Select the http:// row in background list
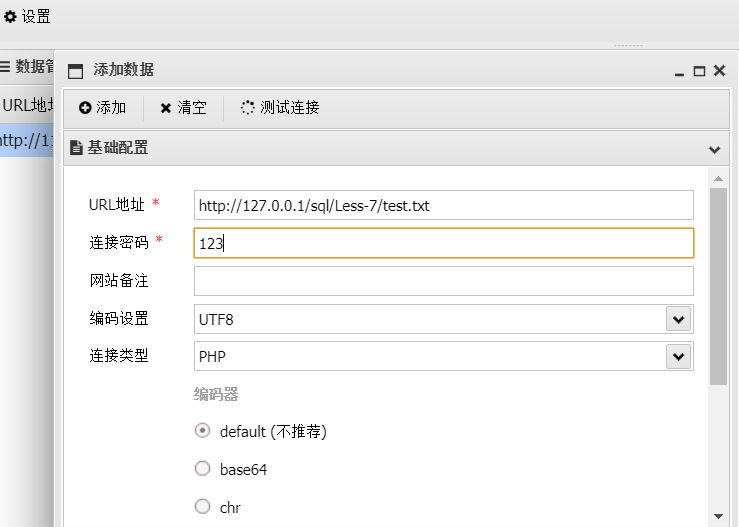This screenshot has height=527, width=739. pos(27,140)
